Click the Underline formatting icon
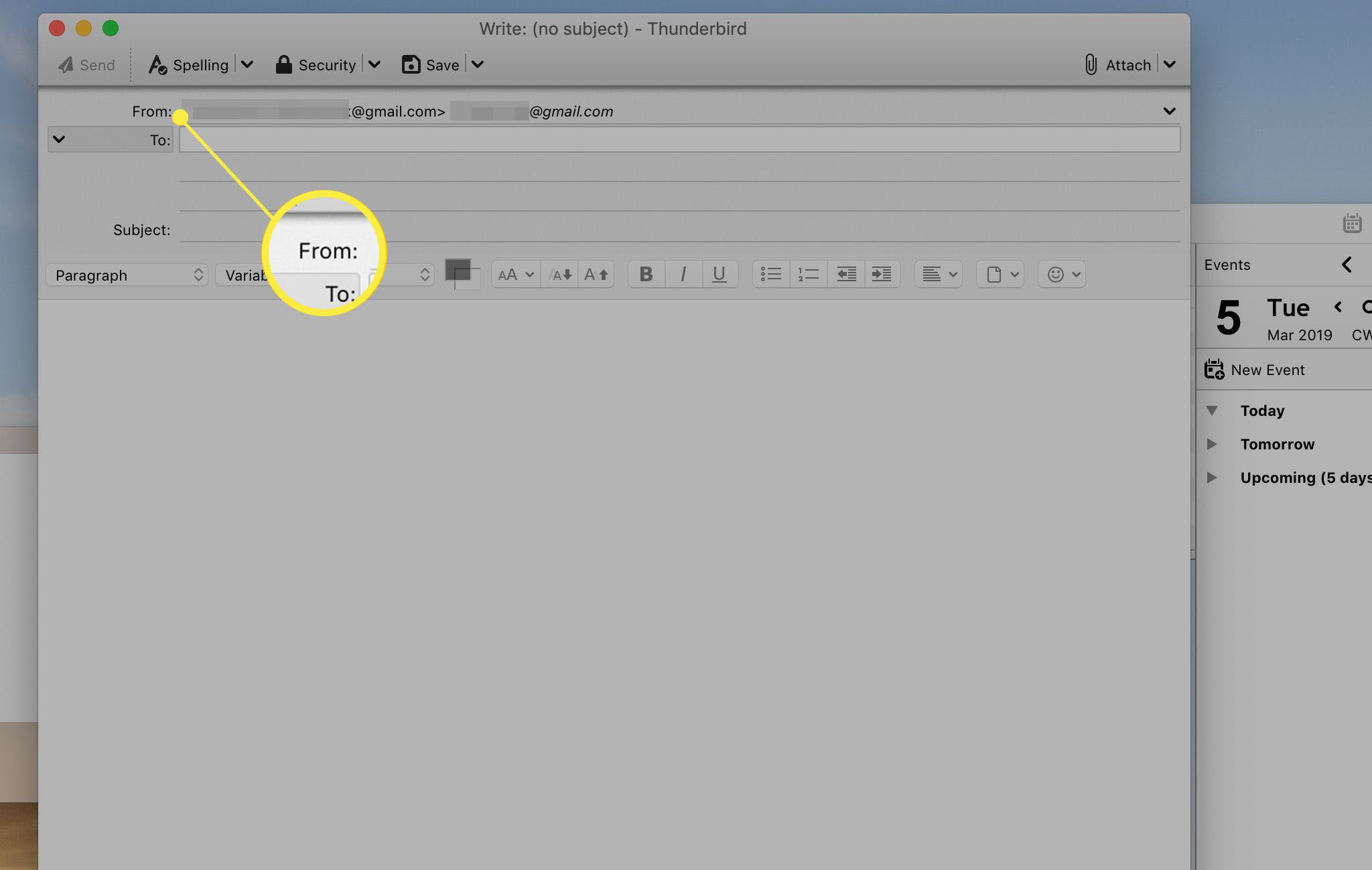The height and width of the screenshot is (870, 1372). point(718,274)
